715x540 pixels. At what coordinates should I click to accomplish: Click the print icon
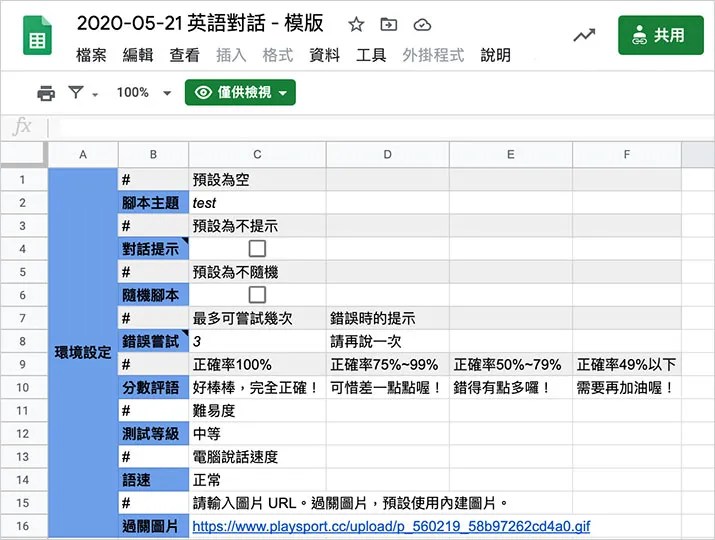[46, 93]
